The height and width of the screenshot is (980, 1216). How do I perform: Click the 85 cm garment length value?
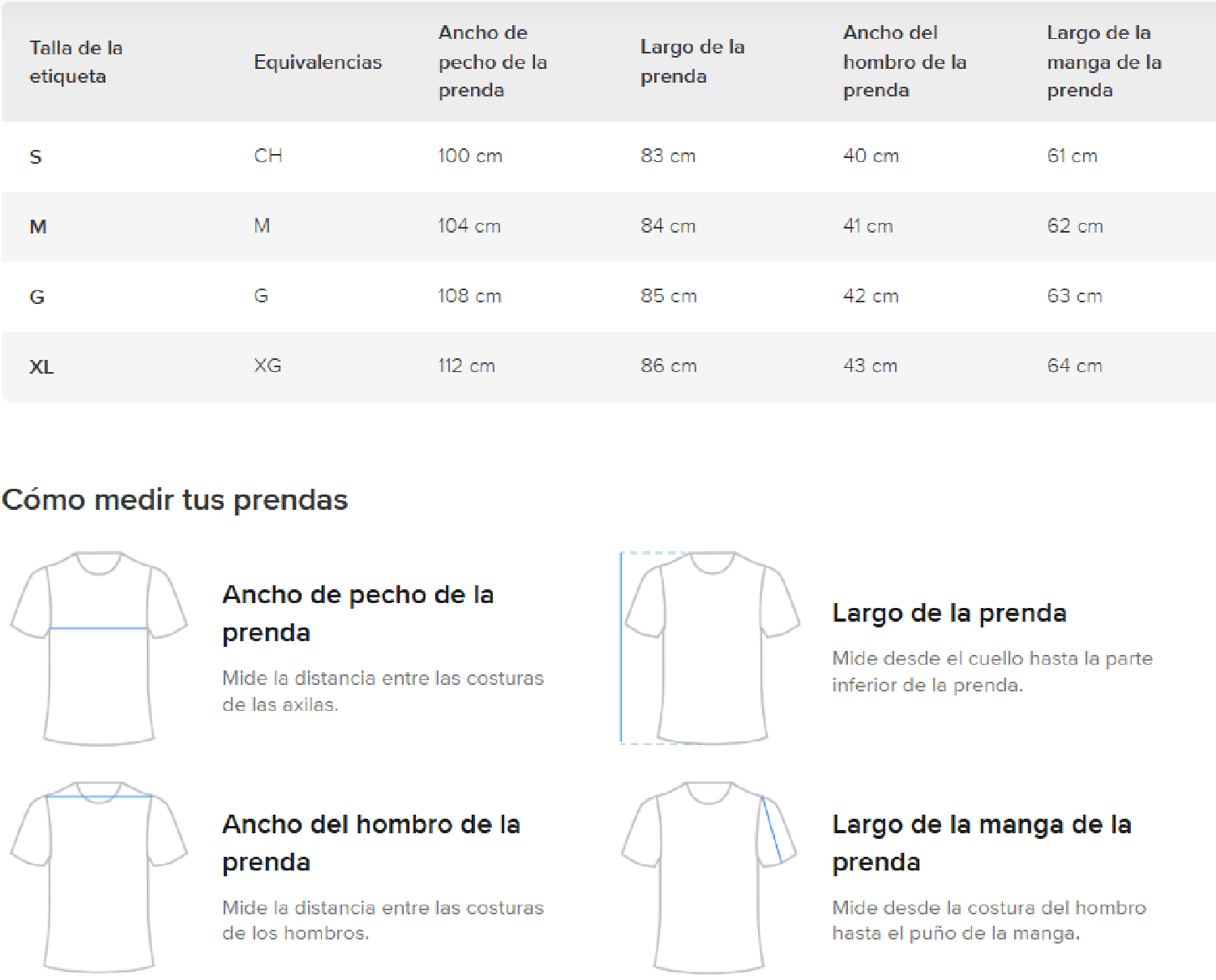point(668,296)
